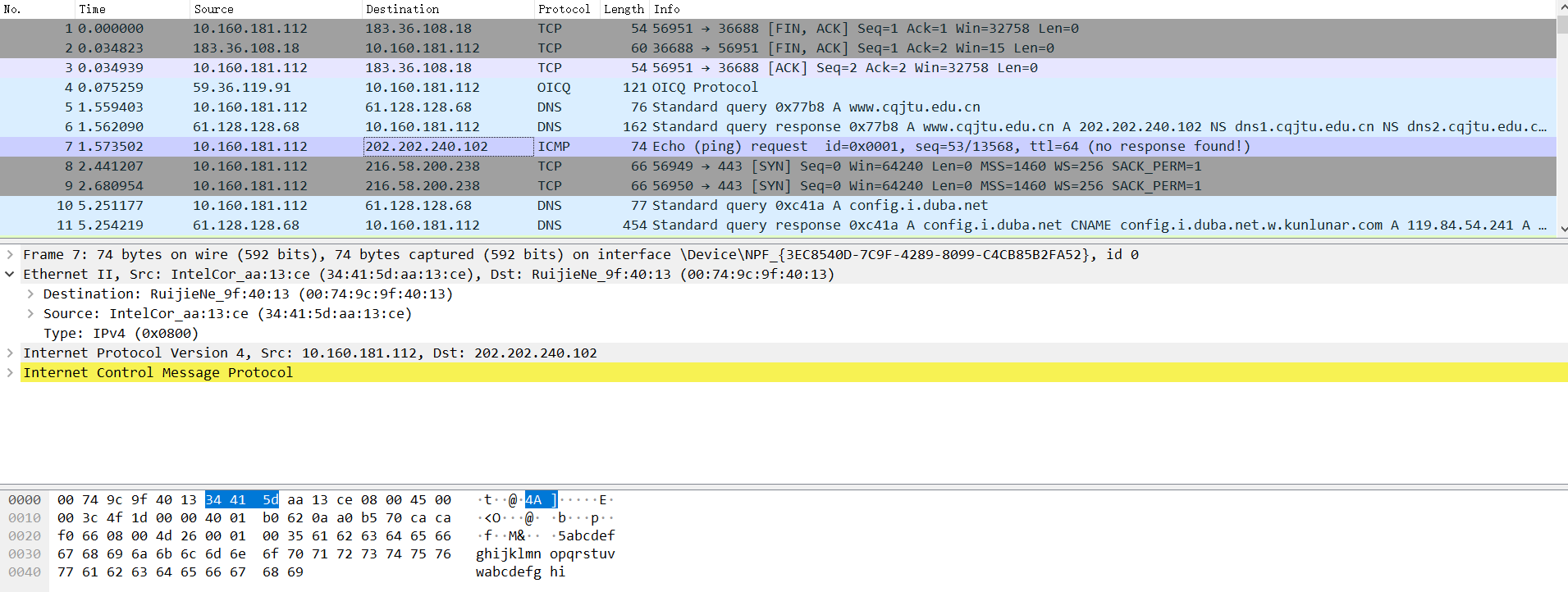Expand the Destination RuijieNe_9f:40:13 field

(x=30, y=294)
